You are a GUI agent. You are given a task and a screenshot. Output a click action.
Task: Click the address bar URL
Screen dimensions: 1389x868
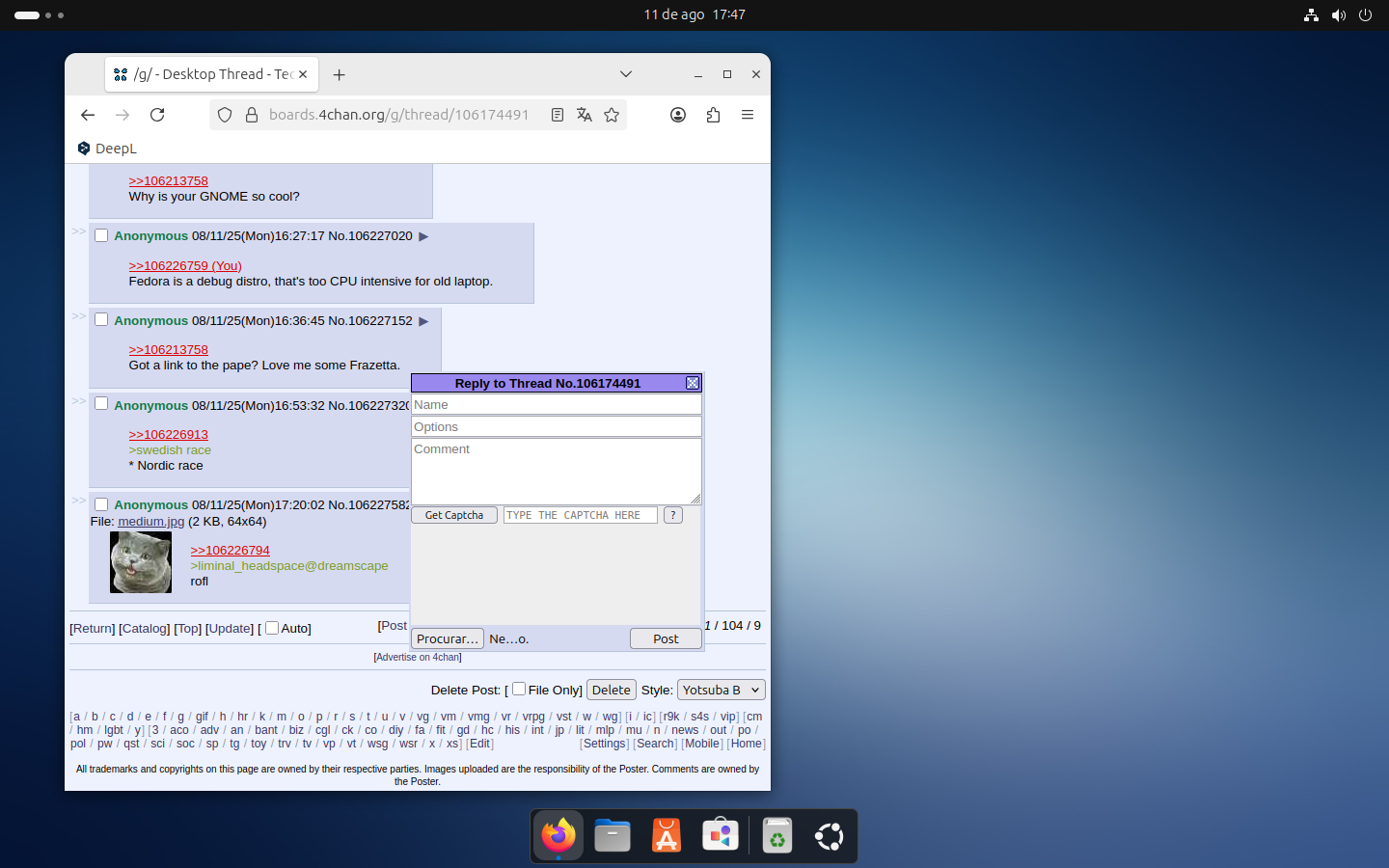pyautogui.click(x=398, y=115)
